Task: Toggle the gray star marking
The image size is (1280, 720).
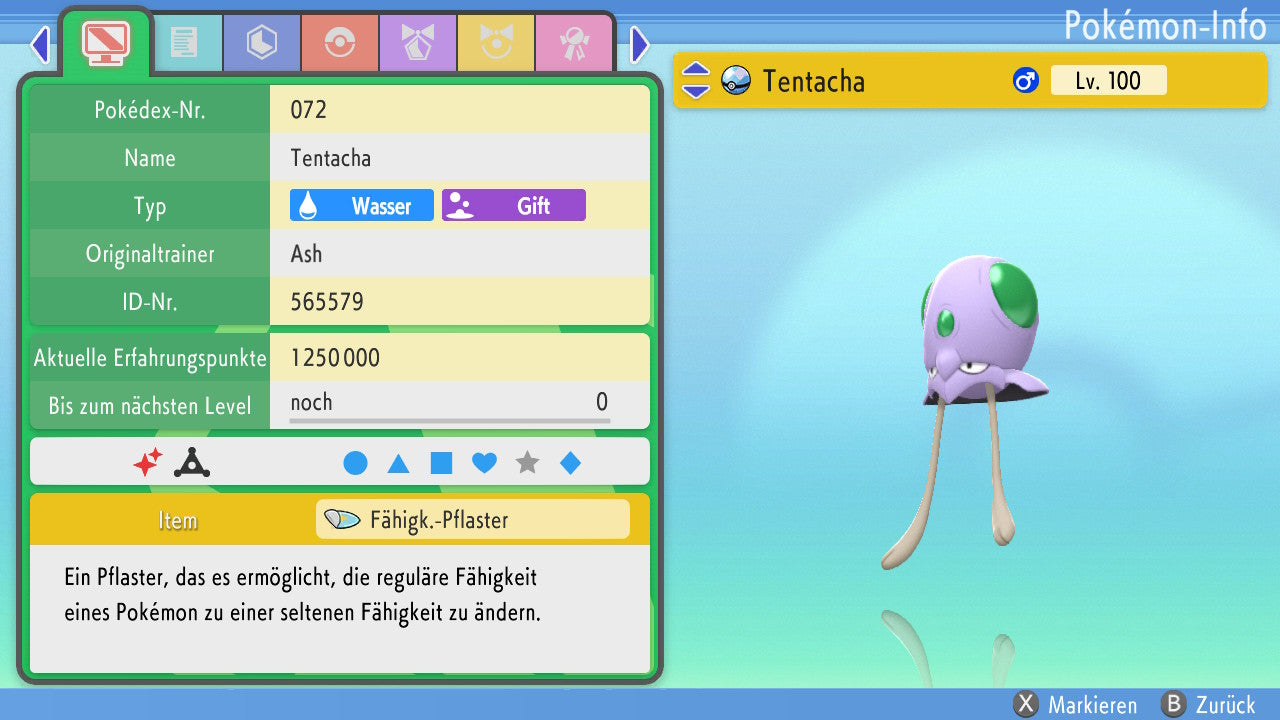Action: (x=527, y=463)
